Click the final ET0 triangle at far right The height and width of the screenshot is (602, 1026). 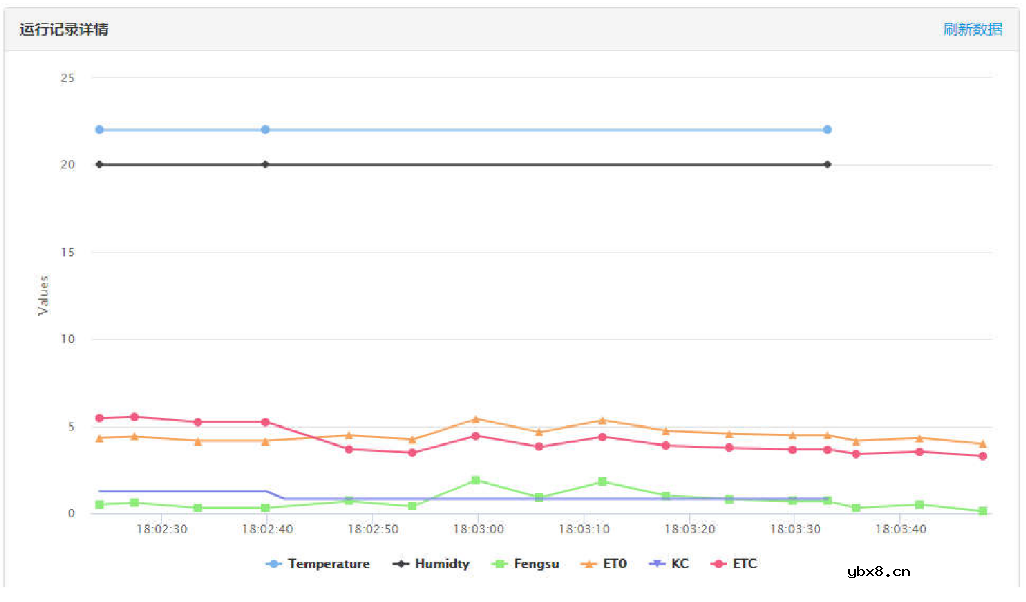(x=983, y=443)
